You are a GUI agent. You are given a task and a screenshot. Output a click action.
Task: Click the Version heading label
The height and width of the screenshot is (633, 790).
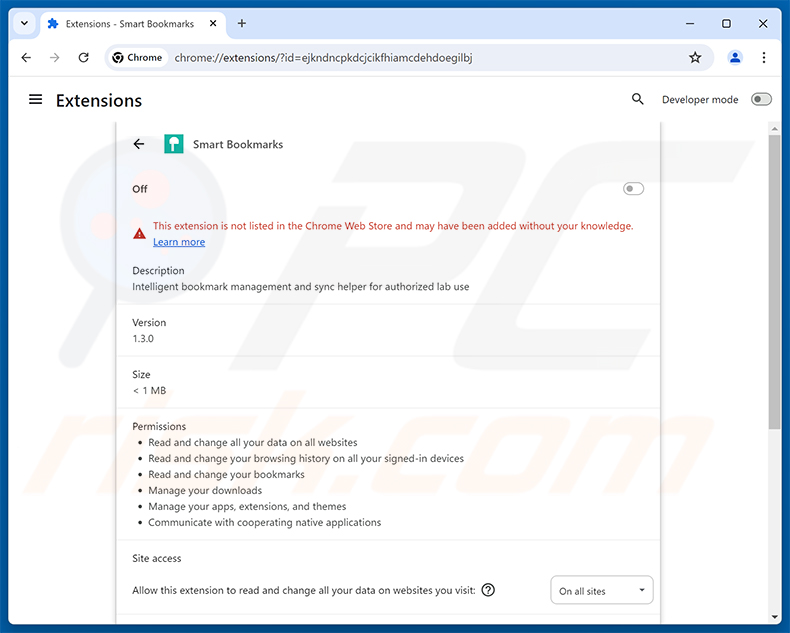coord(149,323)
